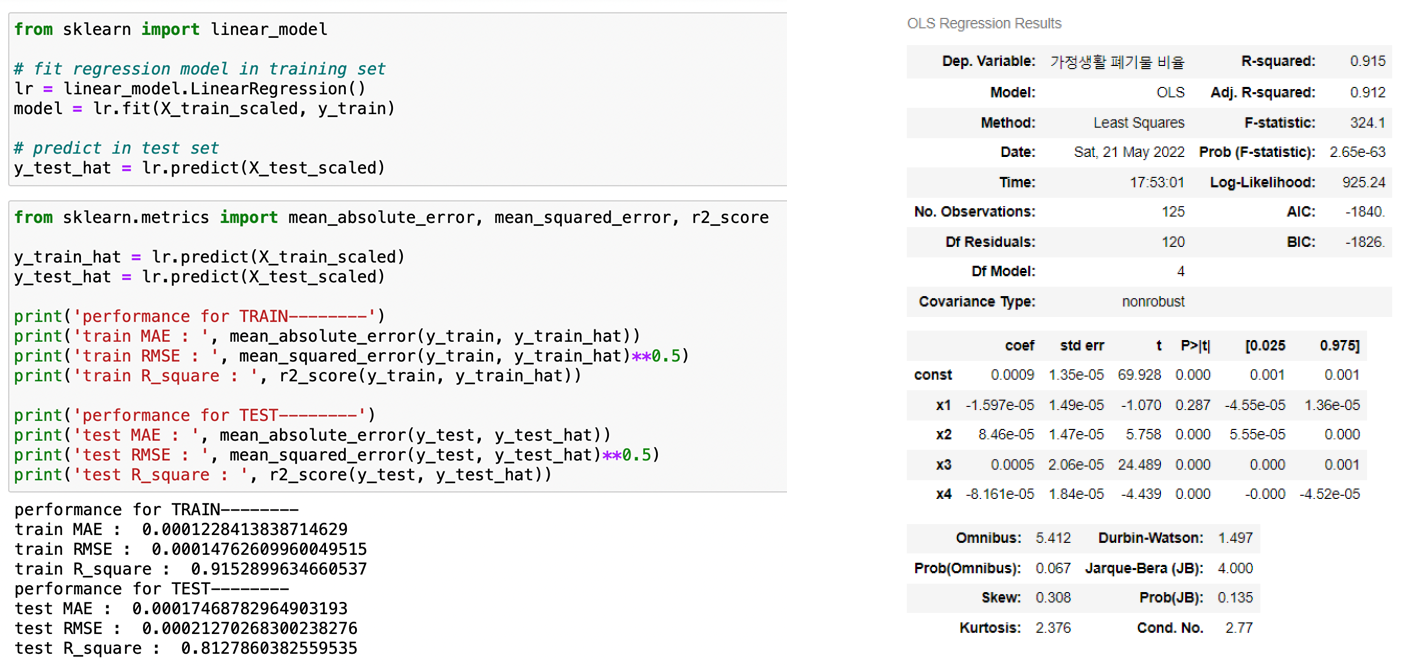Click the Df Residuals value 120
The image size is (1406, 666).
(x=1173, y=242)
